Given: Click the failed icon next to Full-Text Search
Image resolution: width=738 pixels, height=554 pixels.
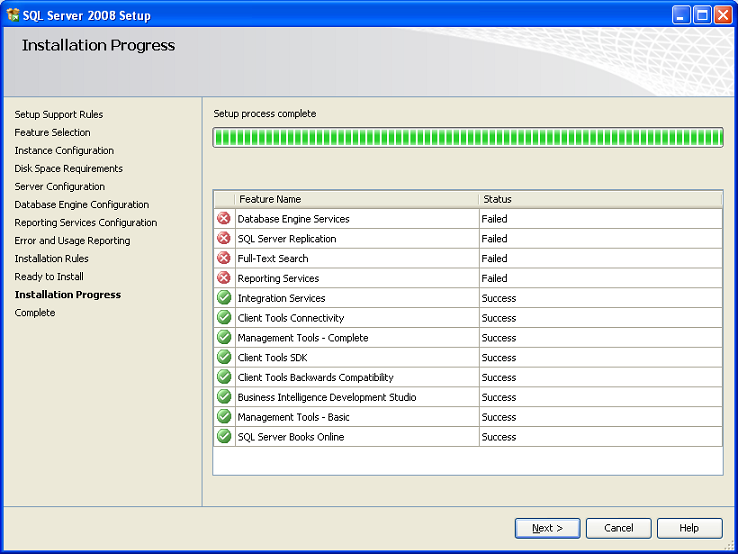Looking at the screenshot, I should pos(224,258).
